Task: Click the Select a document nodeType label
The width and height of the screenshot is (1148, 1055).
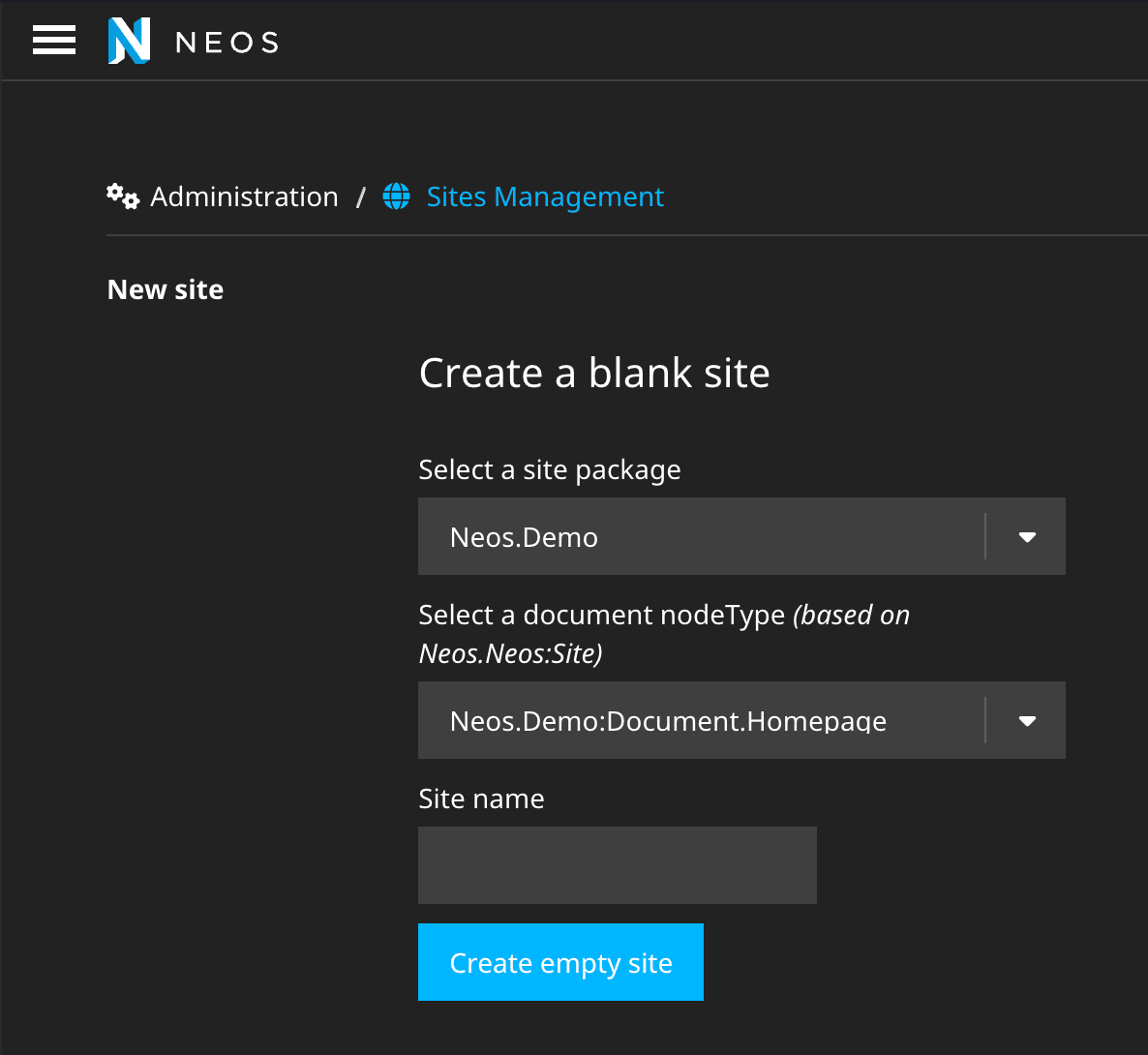Action: click(x=601, y=616)
